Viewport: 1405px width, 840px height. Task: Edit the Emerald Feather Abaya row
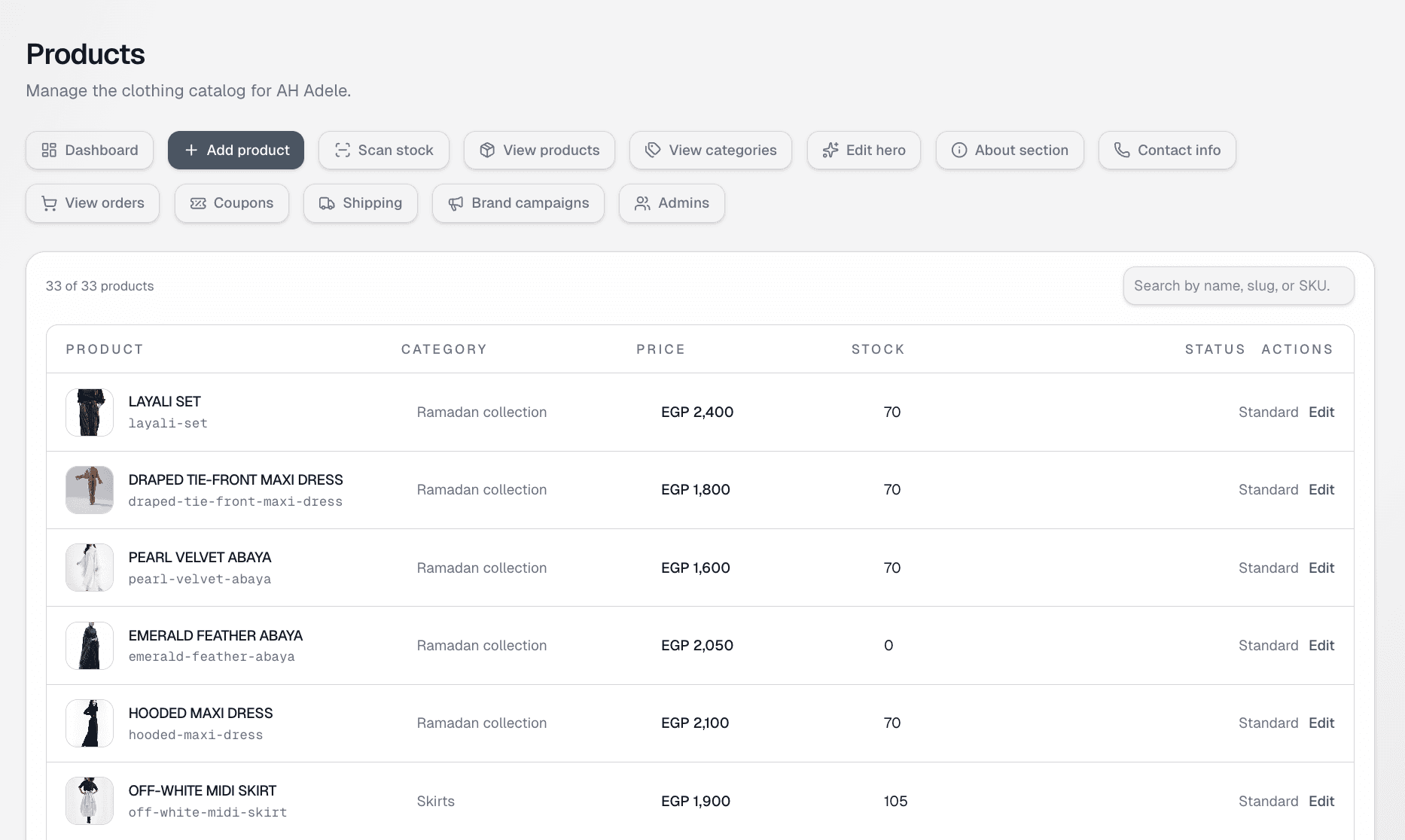point(1321,646)
